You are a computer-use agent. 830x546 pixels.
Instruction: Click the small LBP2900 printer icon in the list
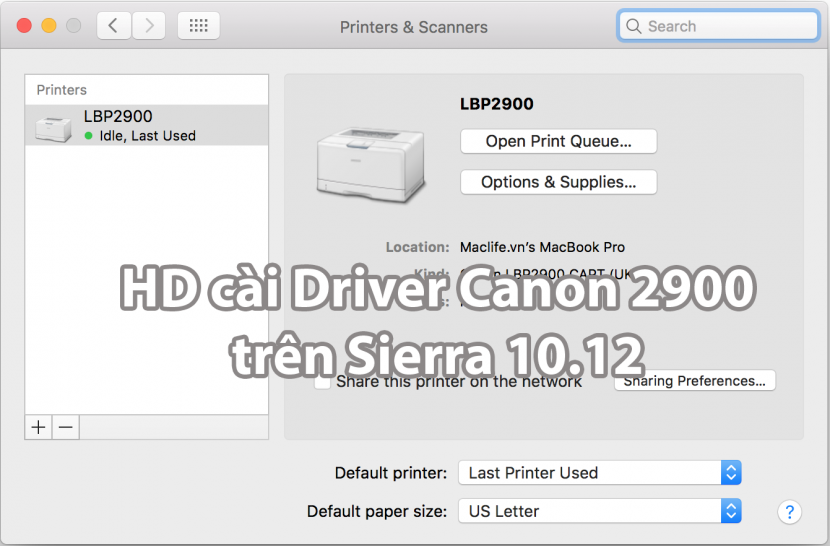pyautogui.click(x=54, y=127)
